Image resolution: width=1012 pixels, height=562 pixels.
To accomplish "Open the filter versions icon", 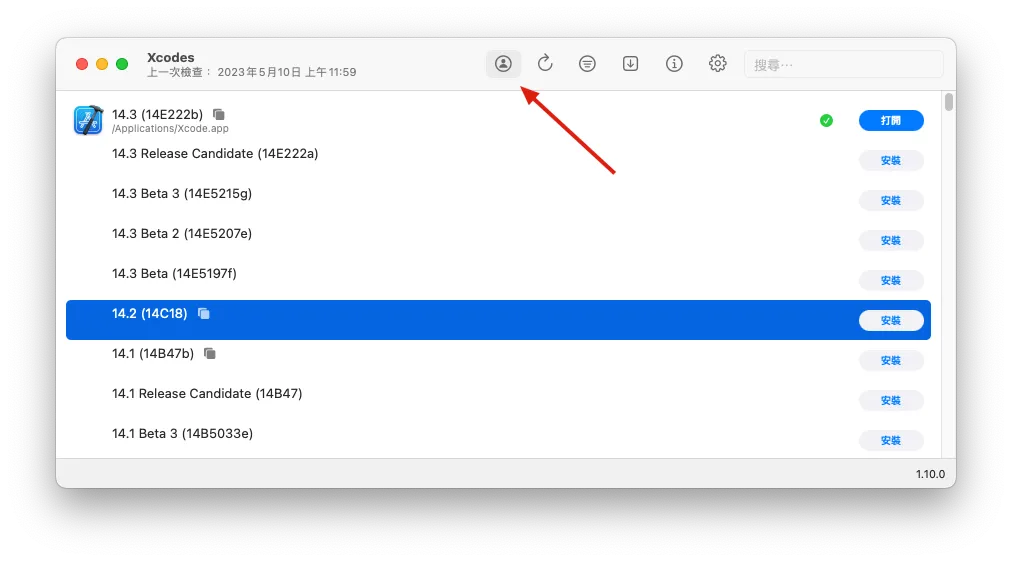I will (x=588, y=64).
